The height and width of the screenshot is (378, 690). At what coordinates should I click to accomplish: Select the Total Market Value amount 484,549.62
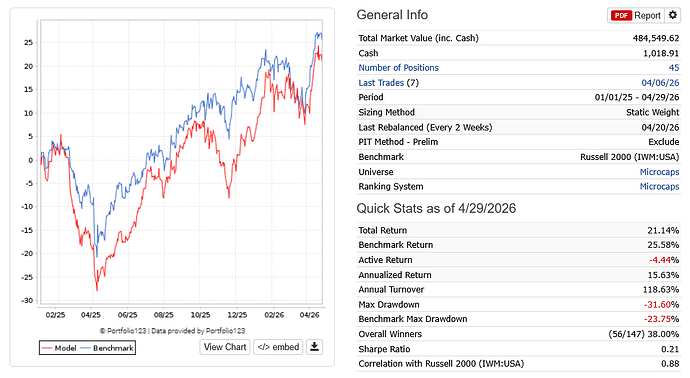click(656, 38)
